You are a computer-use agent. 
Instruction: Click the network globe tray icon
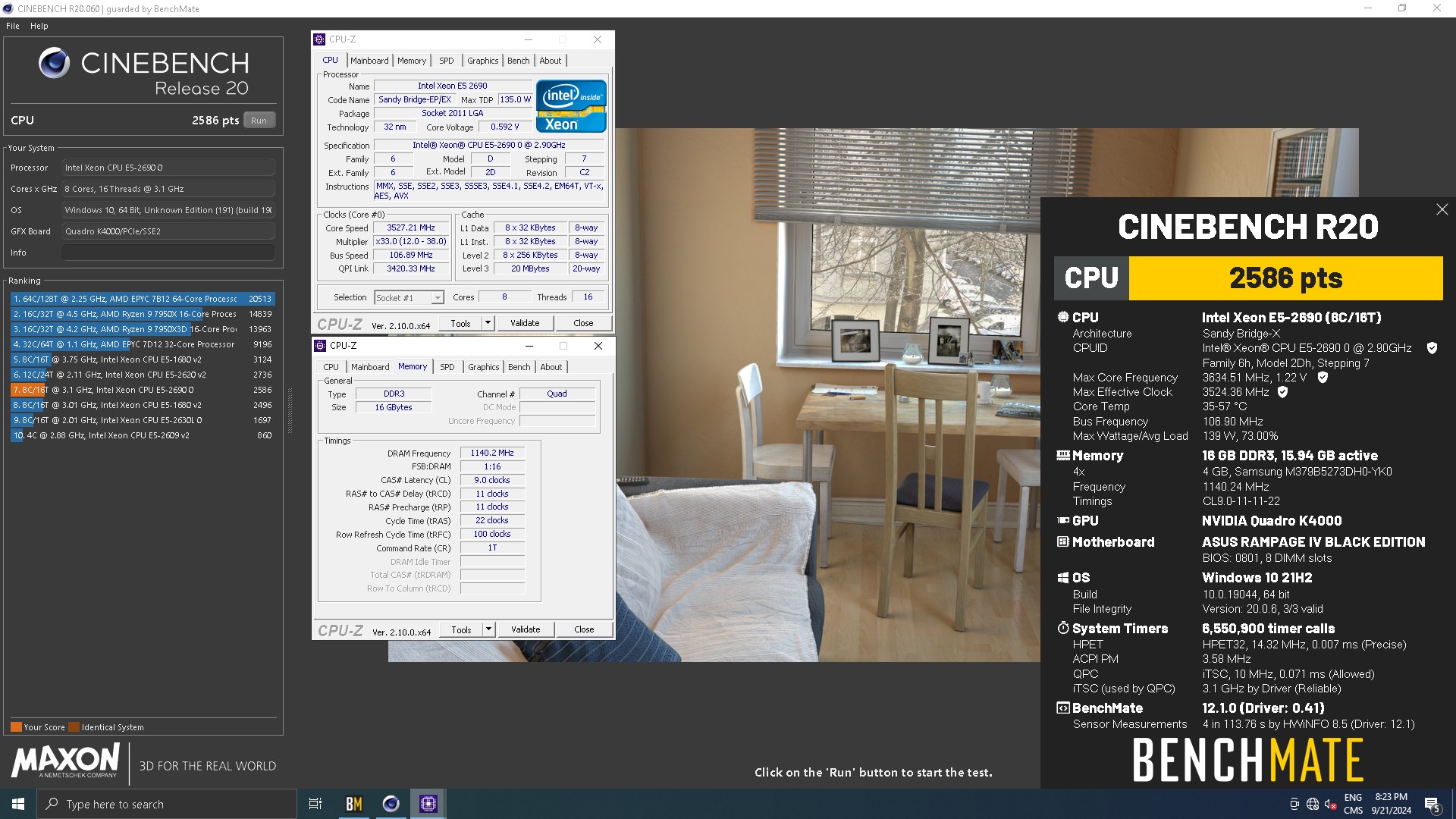pos(1313,805)
